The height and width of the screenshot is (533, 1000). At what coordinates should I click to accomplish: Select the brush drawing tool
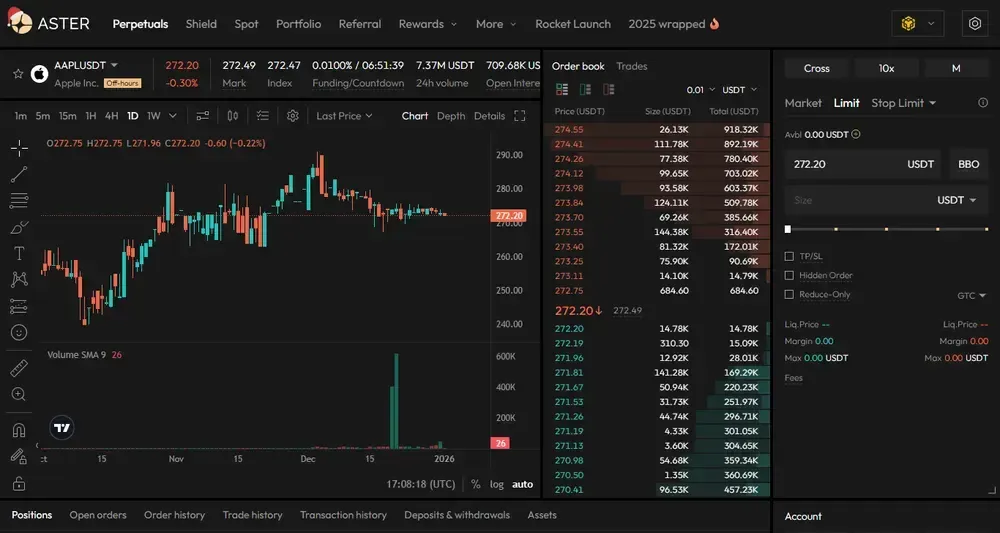tap(19, 227)
